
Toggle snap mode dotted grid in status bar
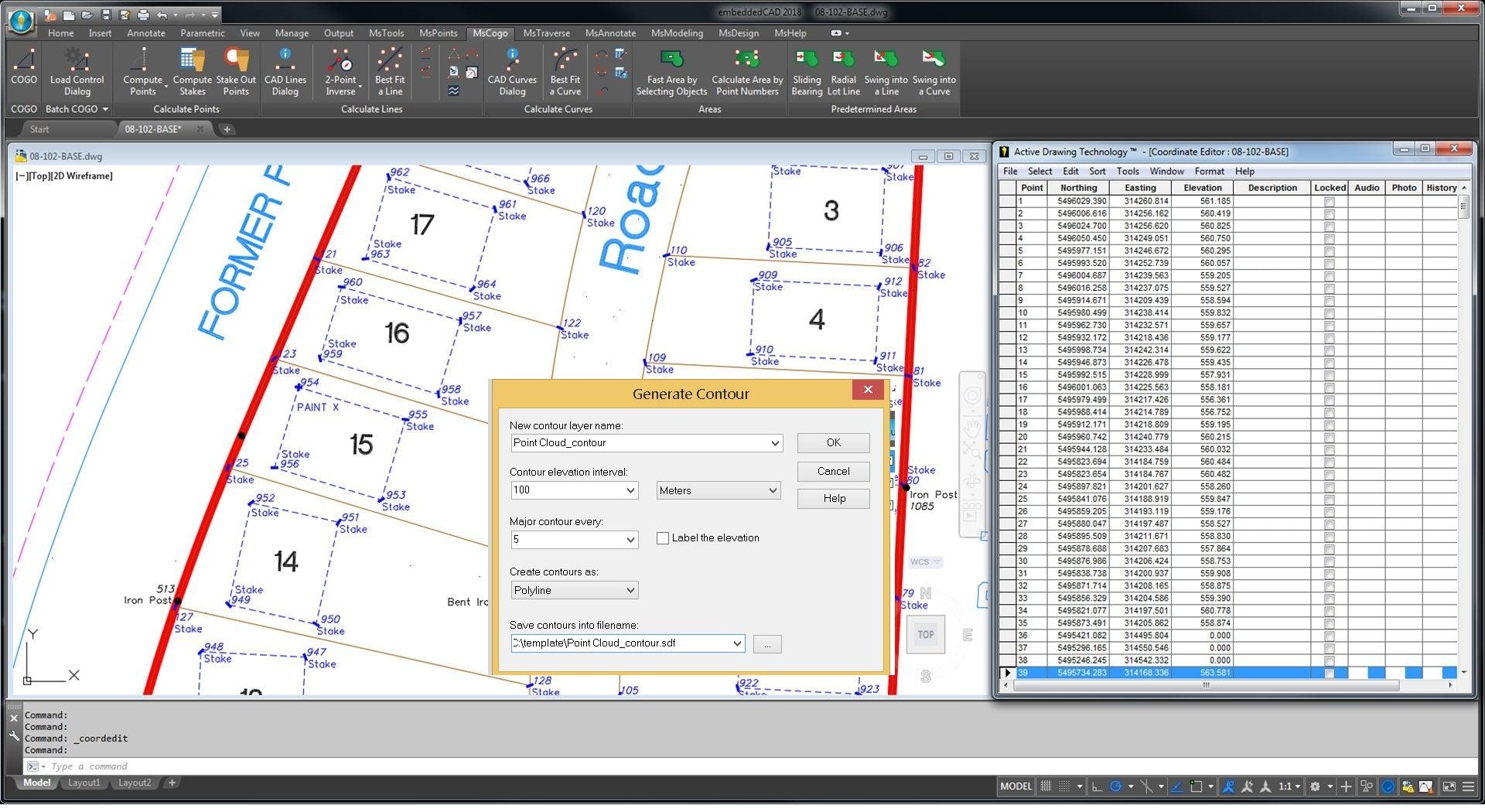(1064, 786)
